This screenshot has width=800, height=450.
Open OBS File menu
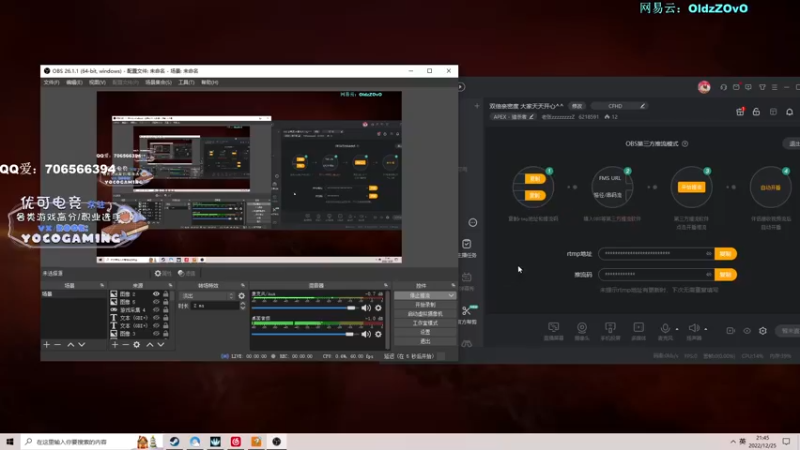tap(51, 82)
